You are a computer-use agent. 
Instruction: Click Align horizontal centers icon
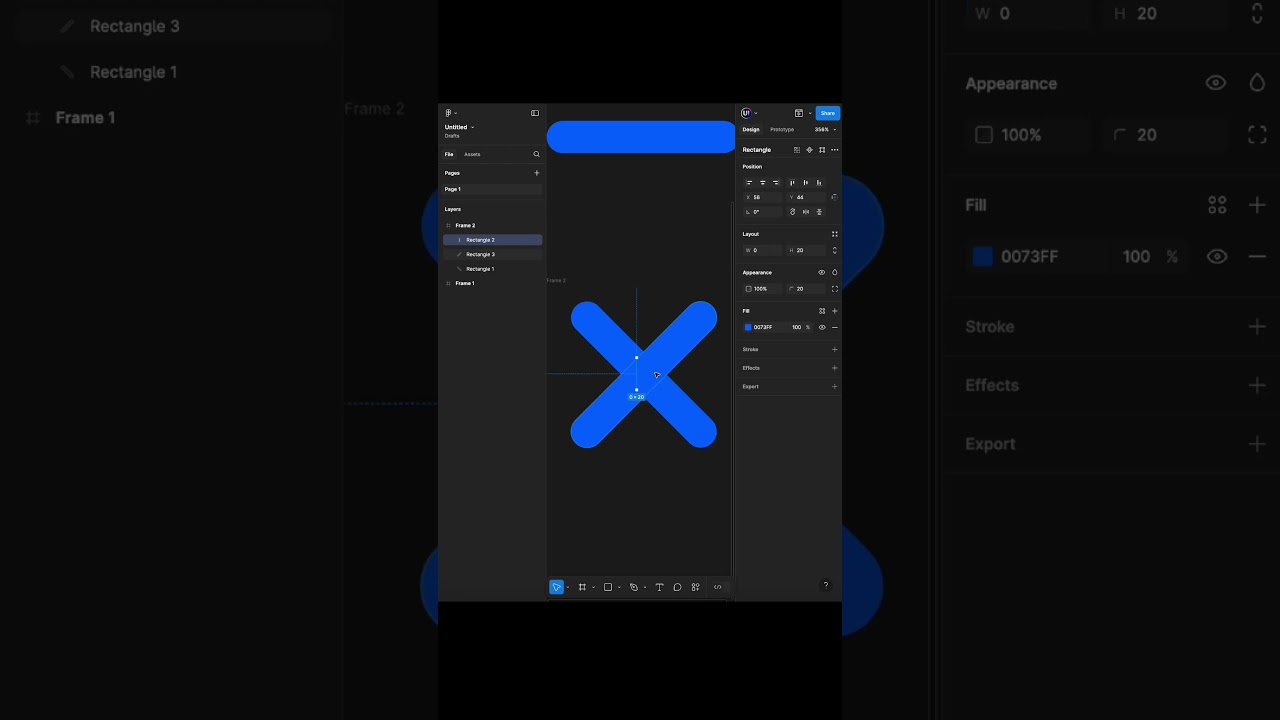coord(762,183)
